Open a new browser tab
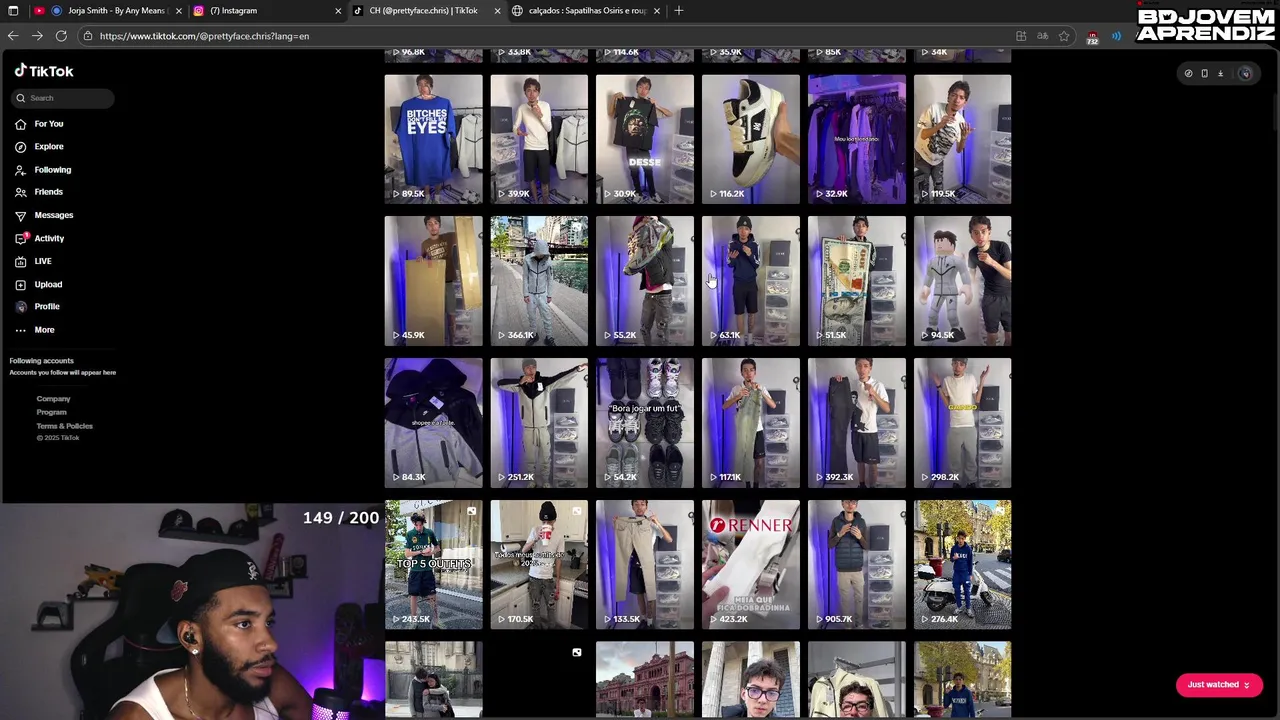1280x720 pixels. [679, 11]
